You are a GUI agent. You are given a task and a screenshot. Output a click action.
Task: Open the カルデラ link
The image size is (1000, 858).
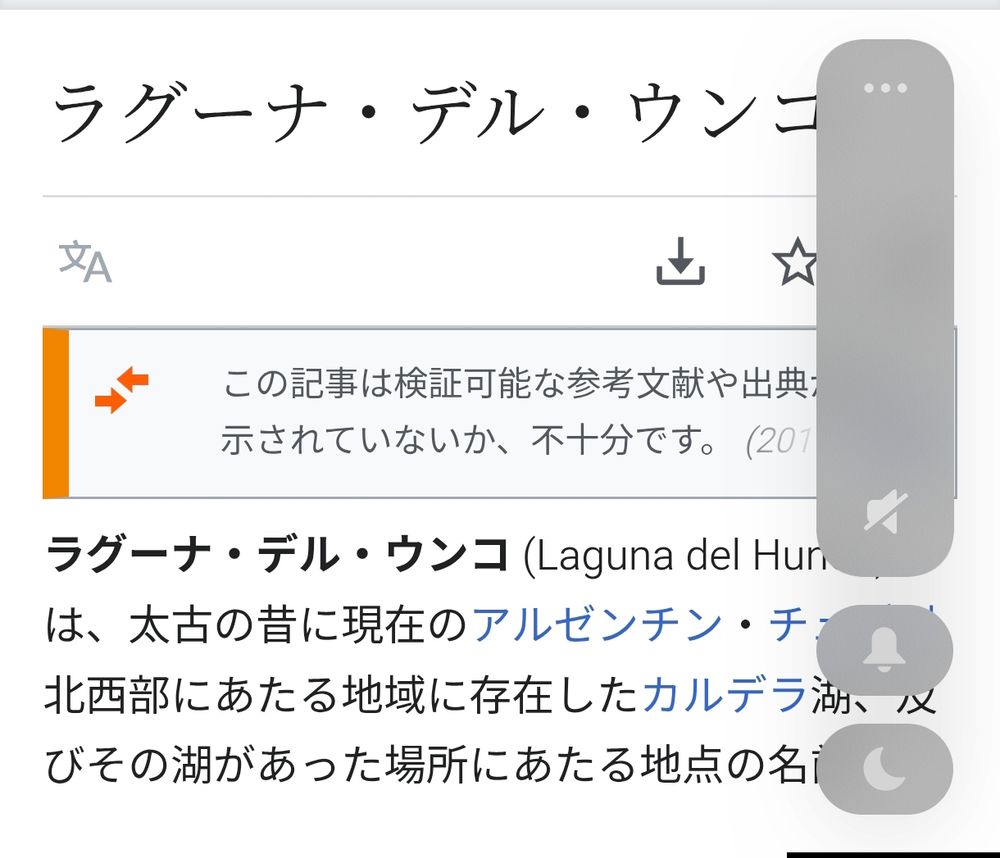pyautogui.click(x=725, y=694)
